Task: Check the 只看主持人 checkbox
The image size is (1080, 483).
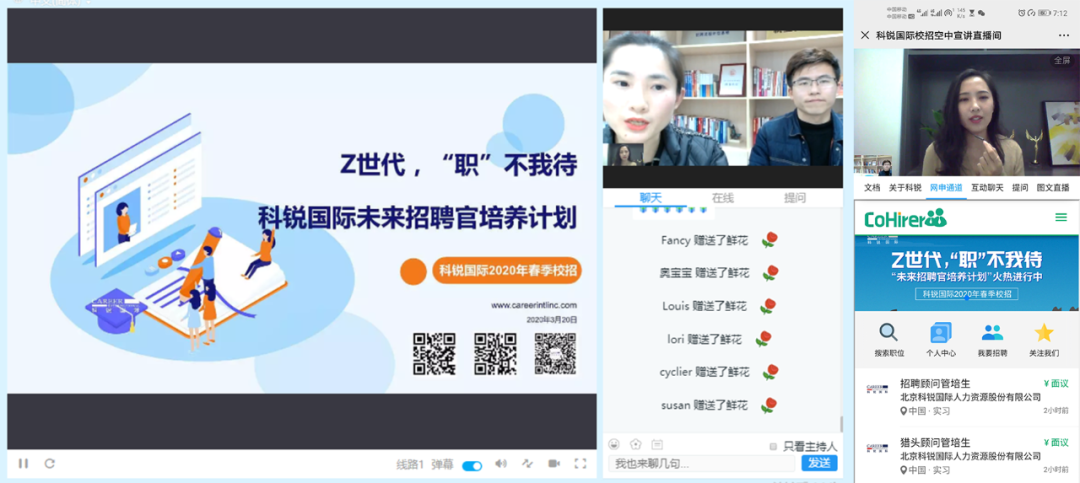Action: tap(773, 446)
